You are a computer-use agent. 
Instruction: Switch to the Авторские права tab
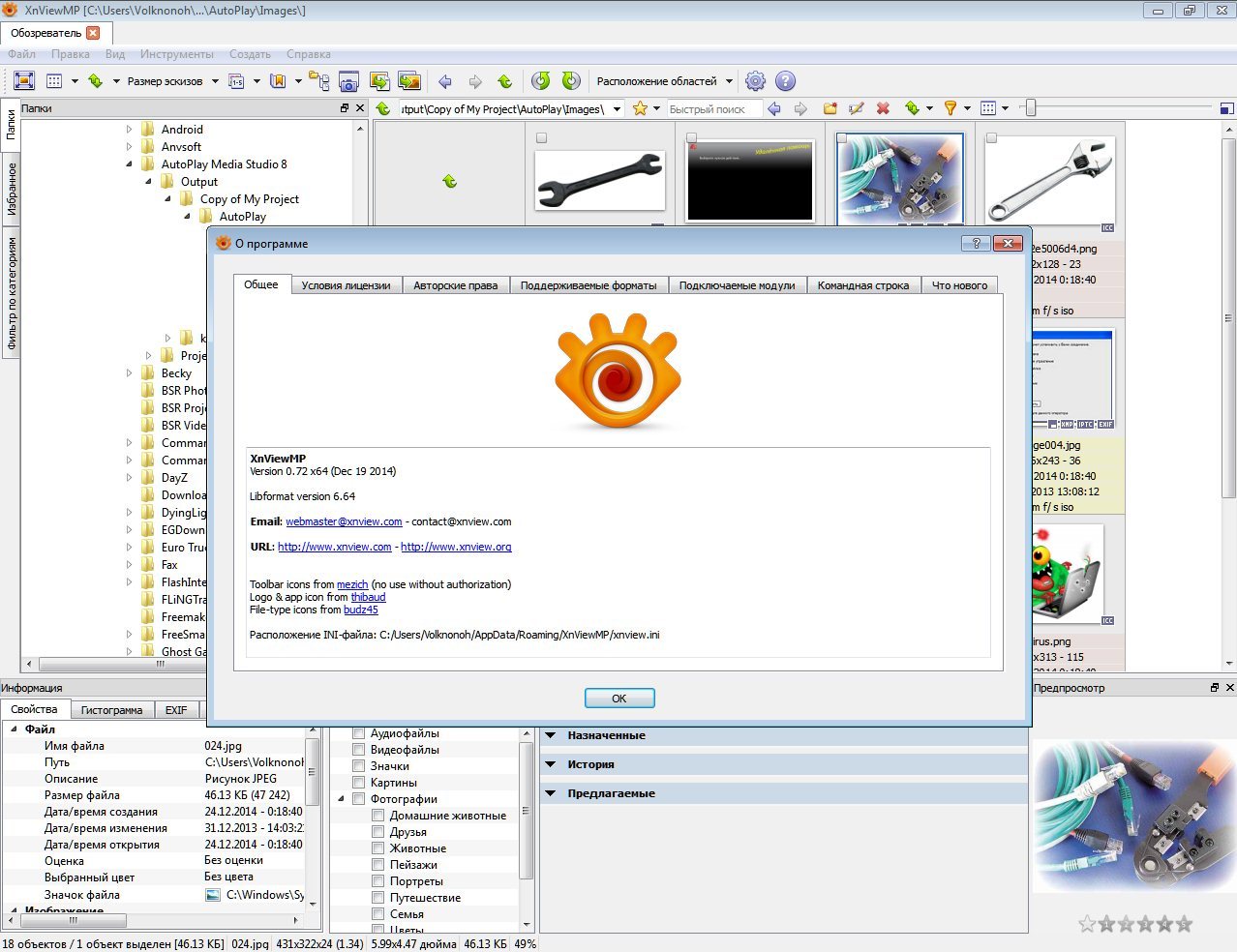pos(456,285)
